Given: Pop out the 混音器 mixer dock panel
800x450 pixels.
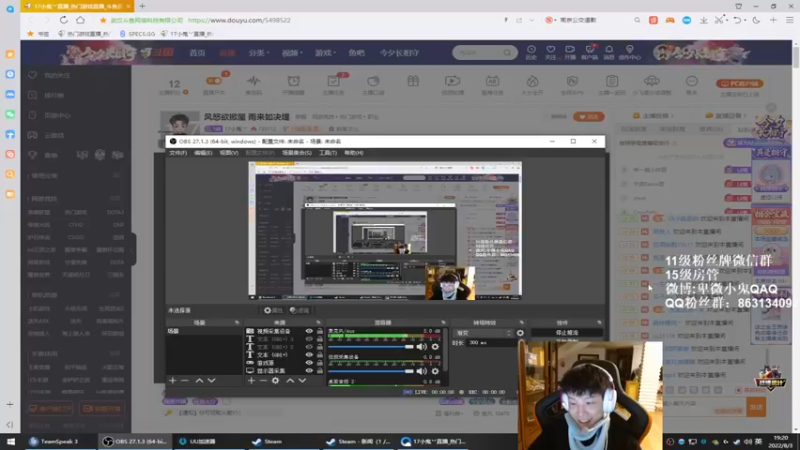Looking at the screenshot, I should click(x=443, y=322).
